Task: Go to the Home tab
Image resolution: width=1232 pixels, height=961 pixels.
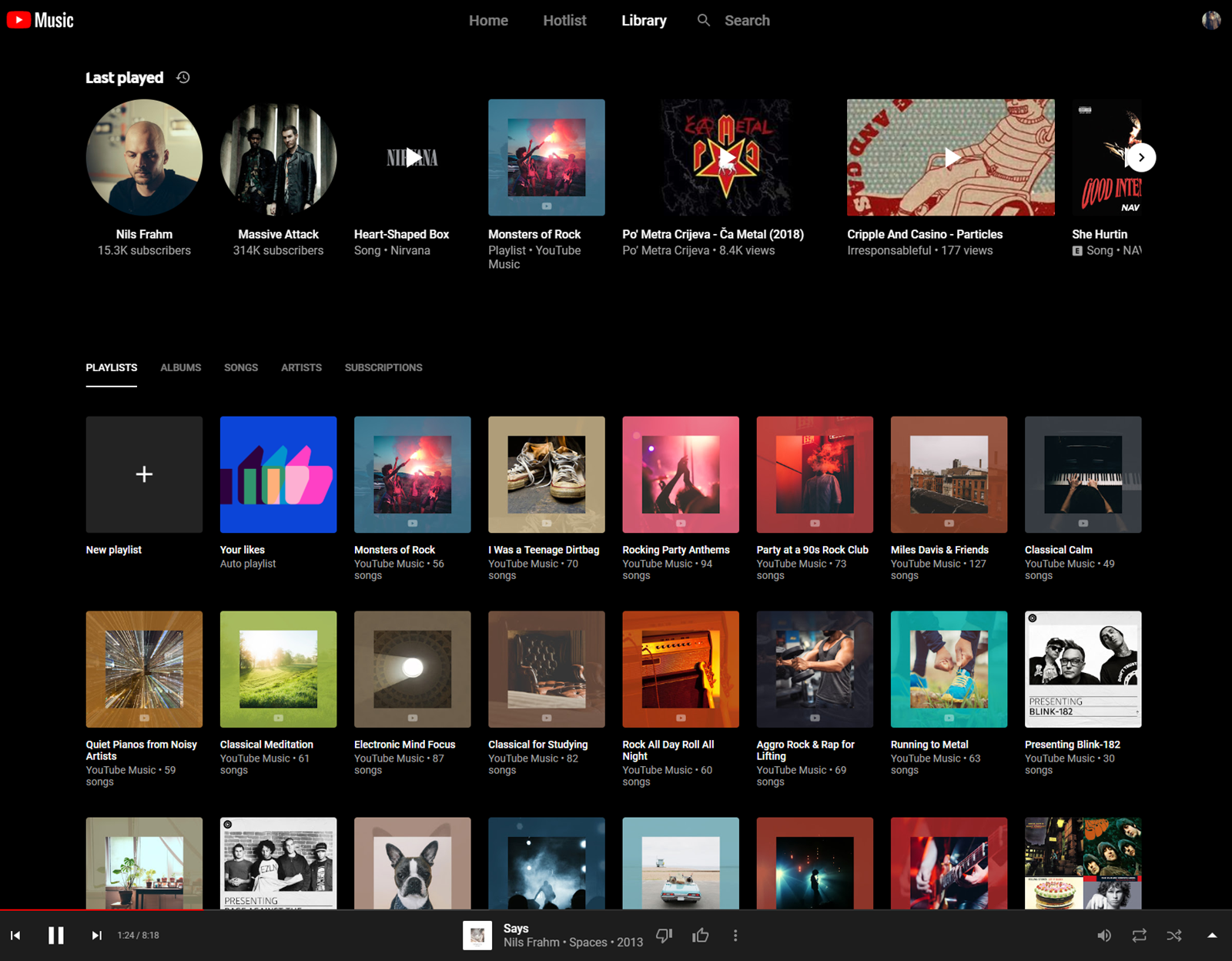Action: [488, 21]
